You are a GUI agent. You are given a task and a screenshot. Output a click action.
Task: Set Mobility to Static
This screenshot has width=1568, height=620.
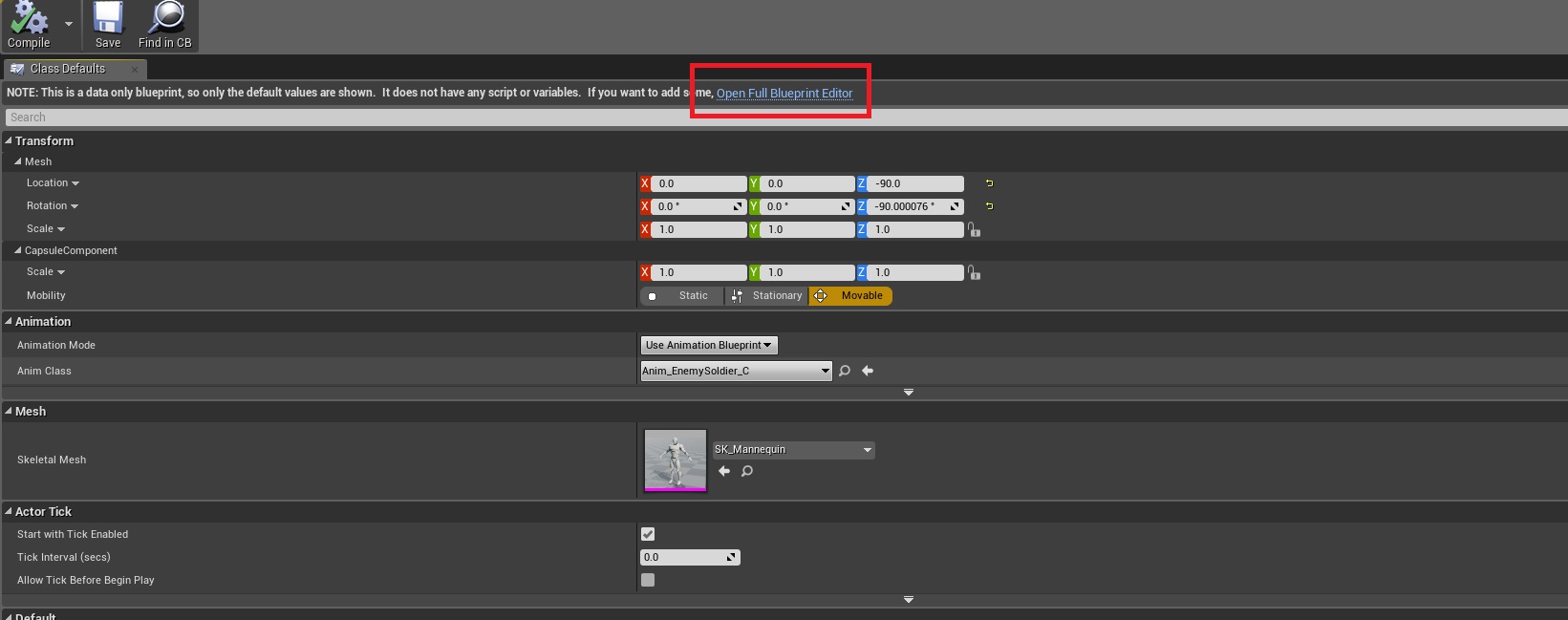click(x=682, y=296)
